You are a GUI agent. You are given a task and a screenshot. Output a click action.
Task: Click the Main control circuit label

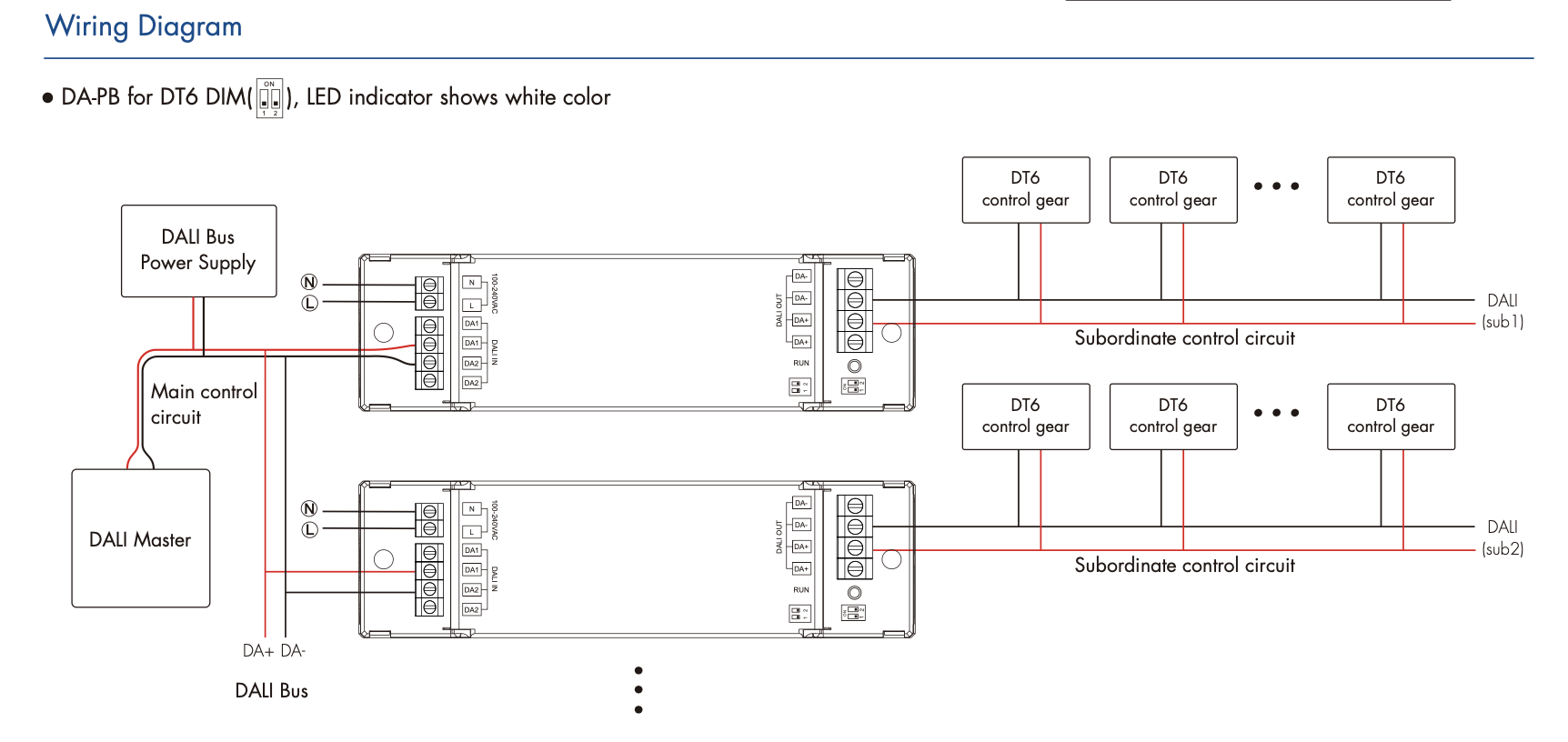click(x=203, y=404)
